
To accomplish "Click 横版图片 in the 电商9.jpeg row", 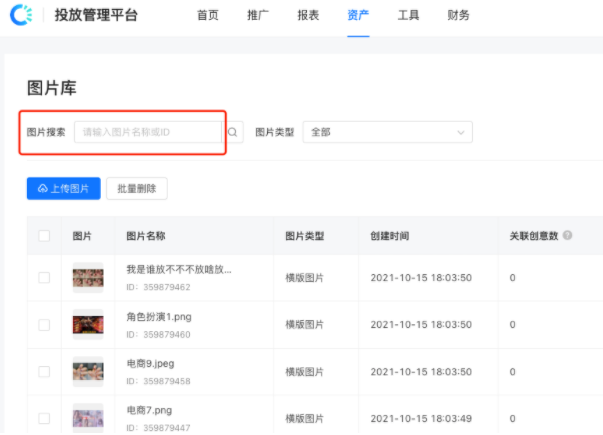I will click(305, 372).
